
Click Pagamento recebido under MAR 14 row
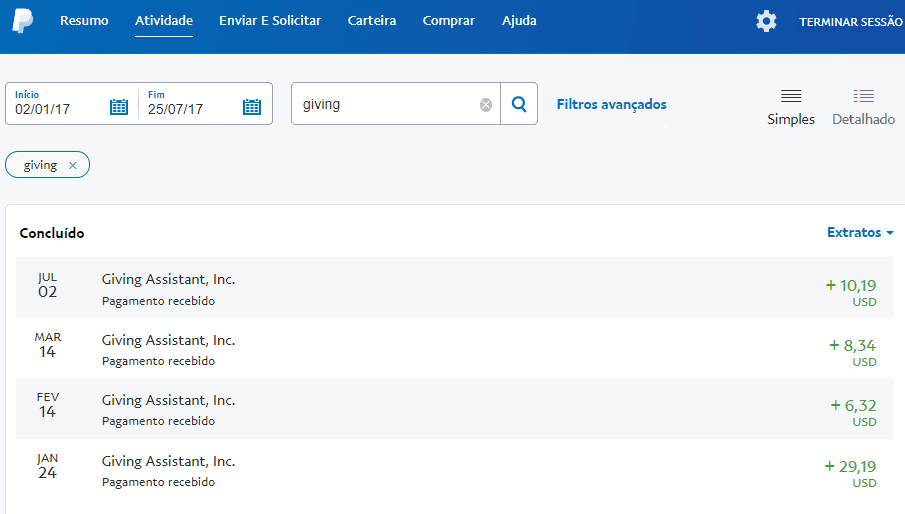pos(158,361)
